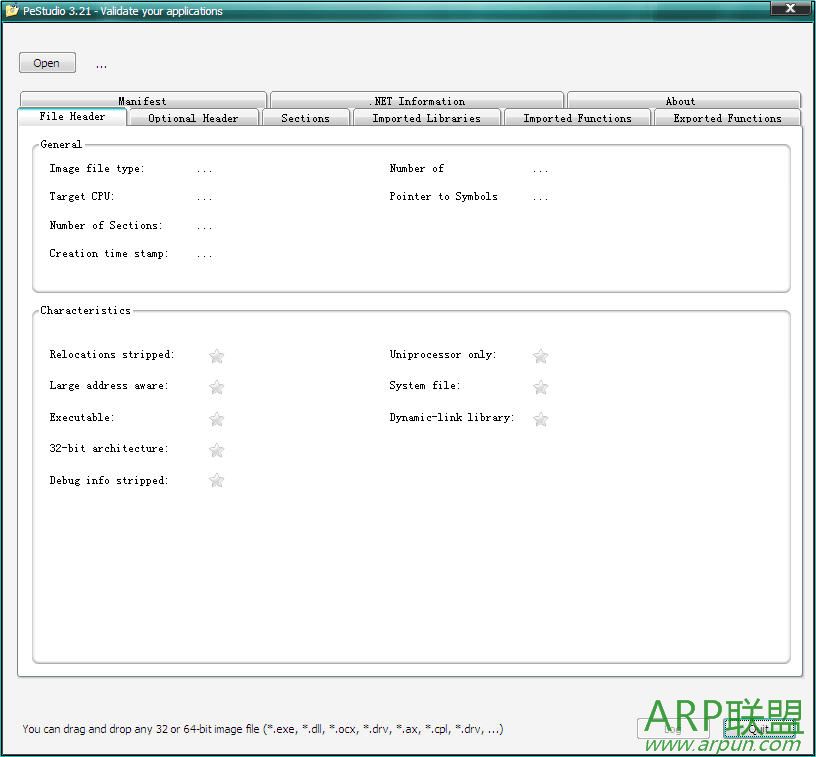Show the Imported Functions tab
Image resolution: width=816 pixels, height=757 pixels.
(x=577, y=118)
